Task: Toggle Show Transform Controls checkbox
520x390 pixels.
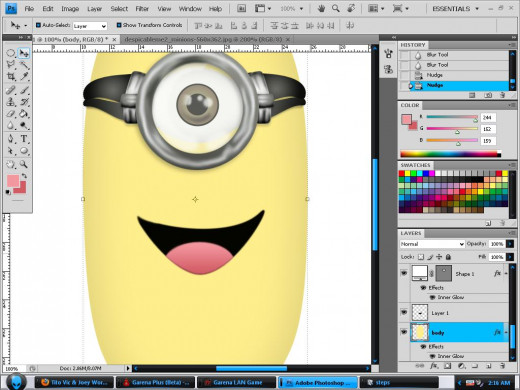Action: click(119, 25)
